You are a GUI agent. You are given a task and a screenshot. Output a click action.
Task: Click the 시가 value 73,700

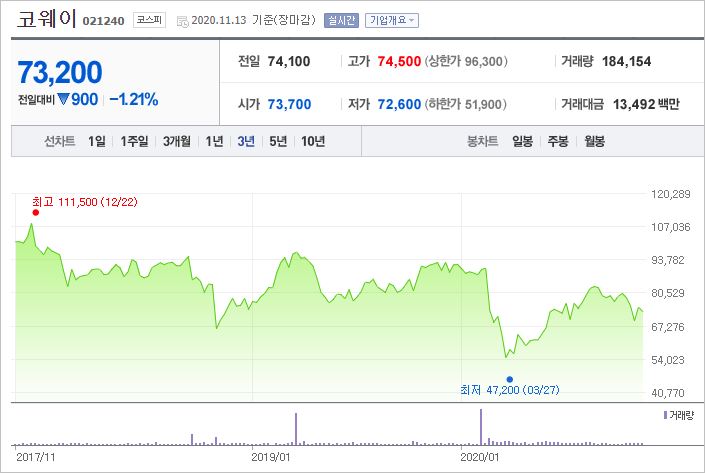(x=290, y=104)
